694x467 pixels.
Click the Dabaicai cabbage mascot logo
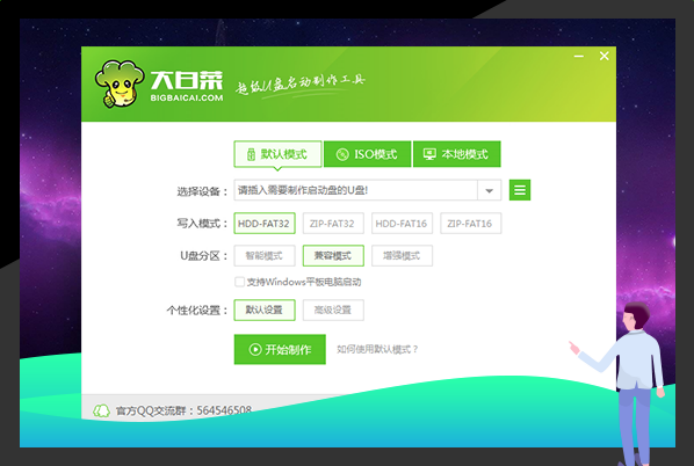tap(119, 85)
